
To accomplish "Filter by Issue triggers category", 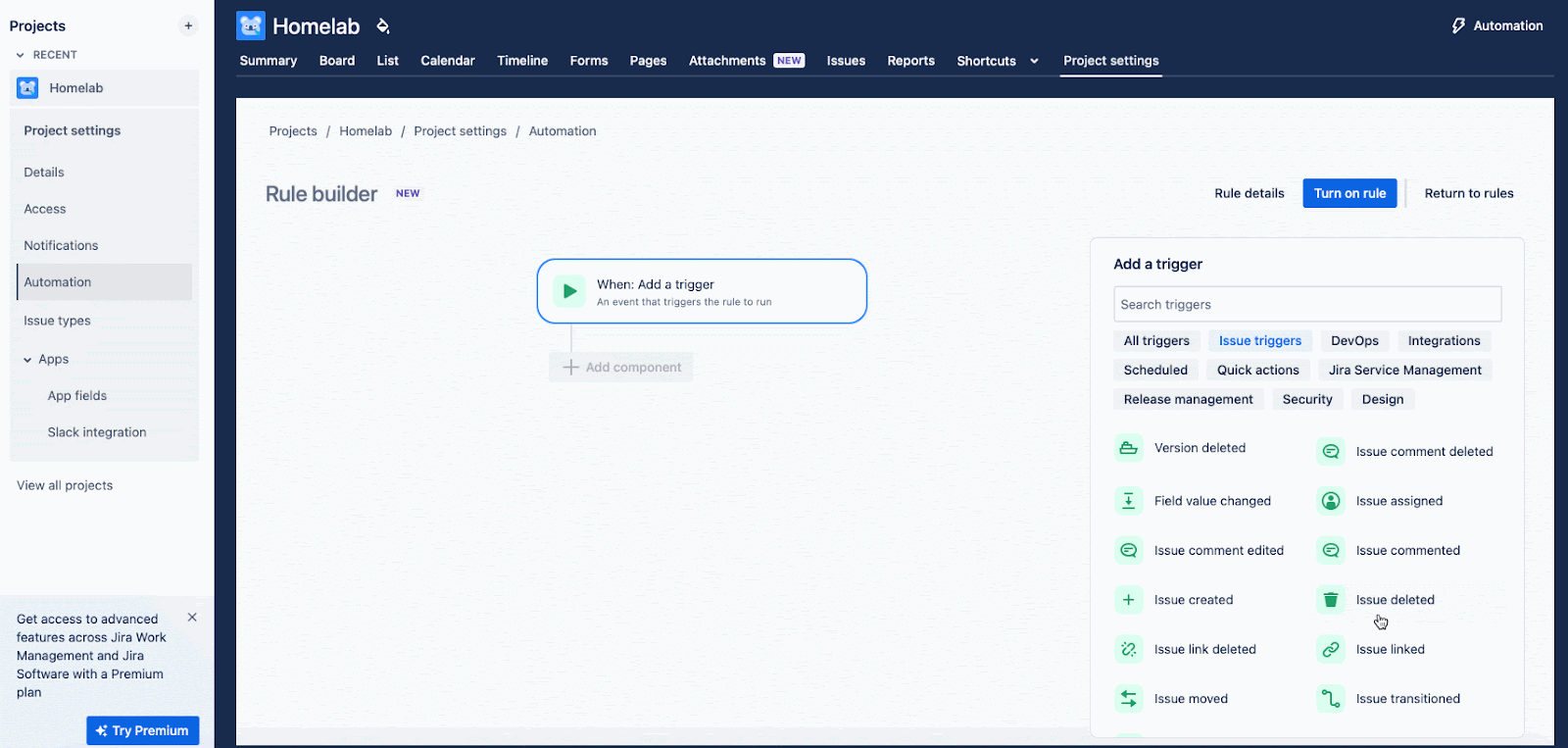I will (1260, 341).
